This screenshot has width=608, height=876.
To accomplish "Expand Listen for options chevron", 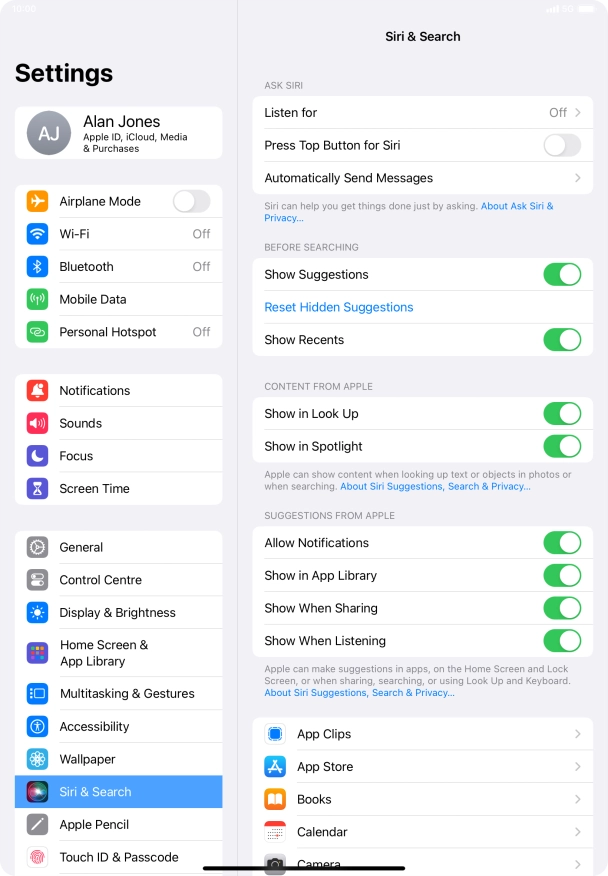I will click(x=578, y=112).
